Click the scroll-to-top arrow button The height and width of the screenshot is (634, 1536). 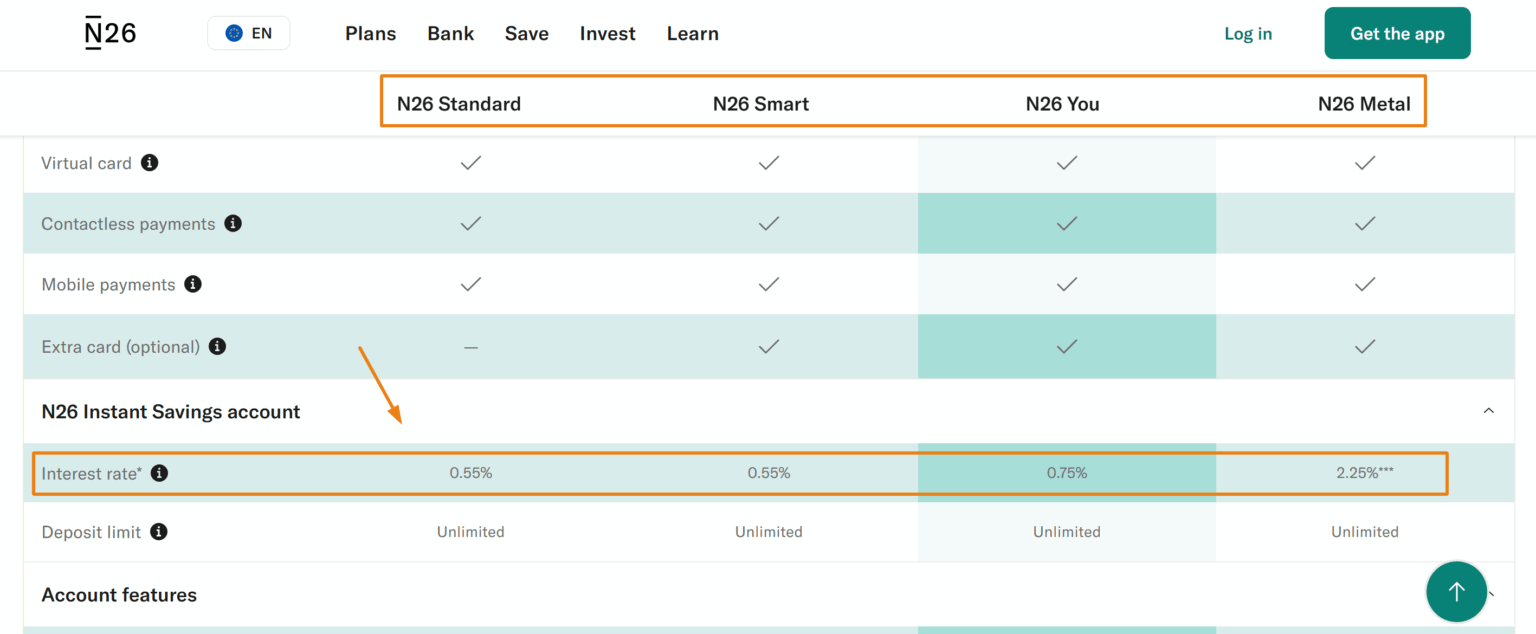pyautogui.click(x=1456, y=591)
